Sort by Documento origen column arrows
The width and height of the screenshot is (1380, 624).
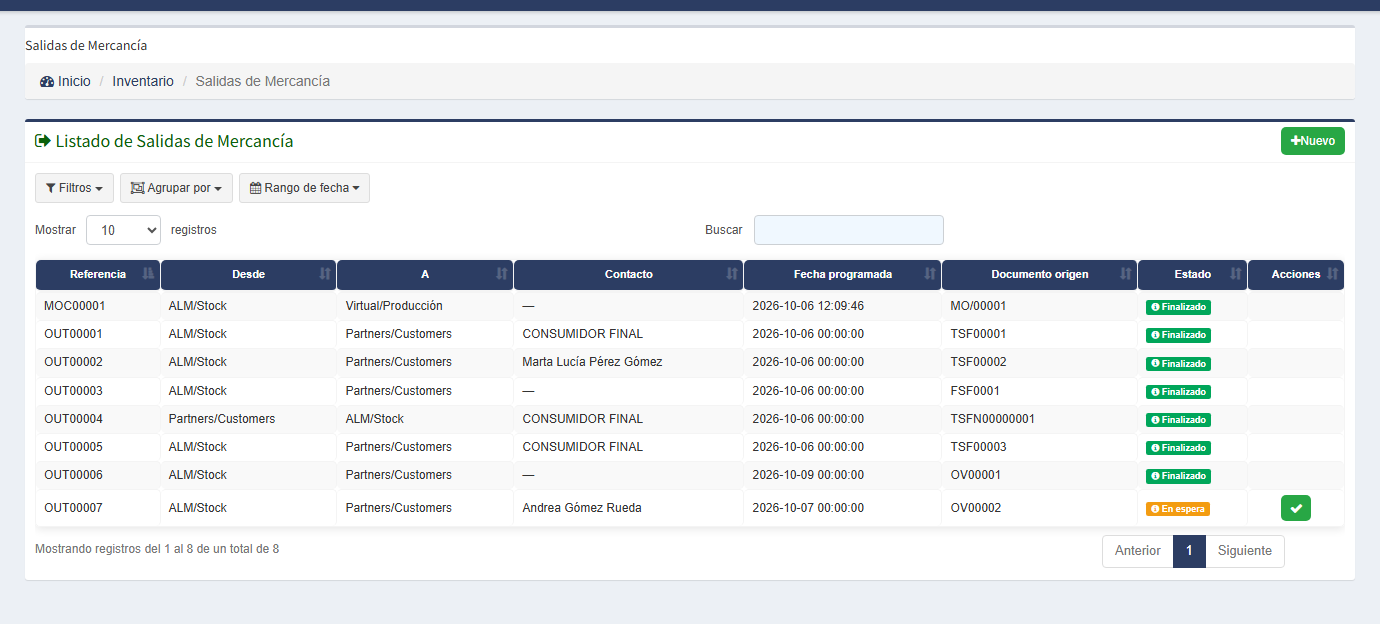click(x=1126, y=274)
